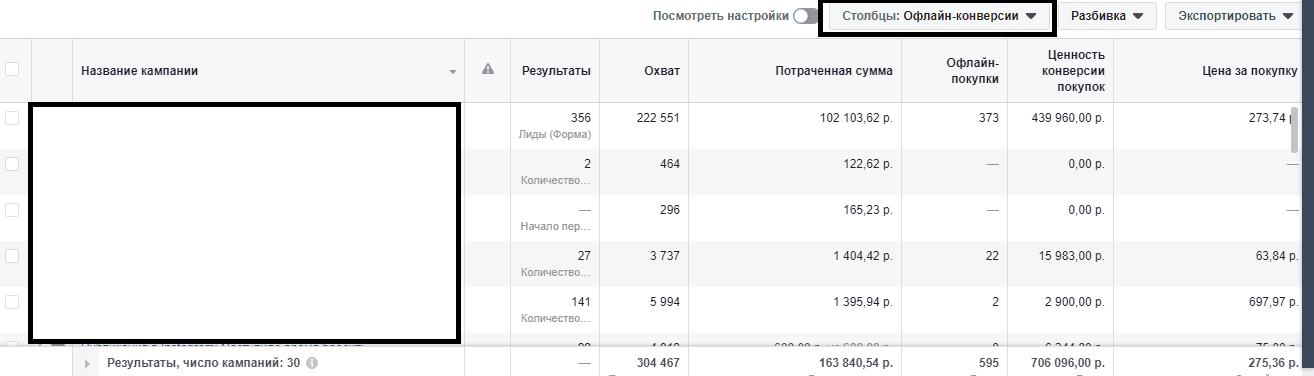Sort by the Охват column header

(662, 70)
